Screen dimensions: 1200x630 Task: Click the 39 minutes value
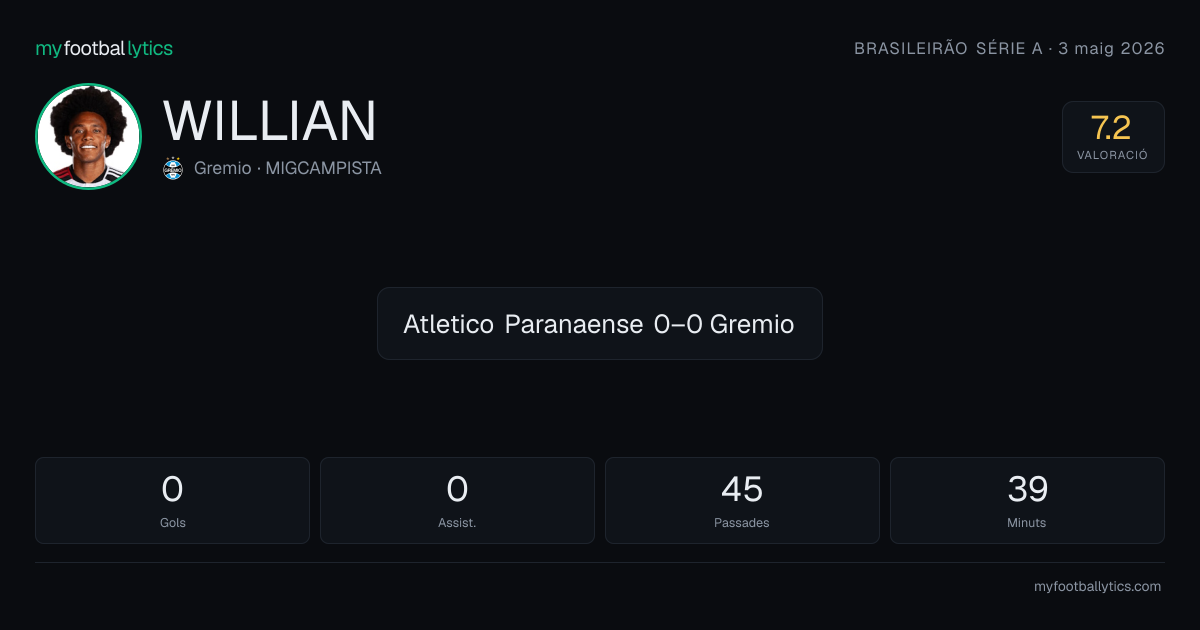click(1027, 489)
